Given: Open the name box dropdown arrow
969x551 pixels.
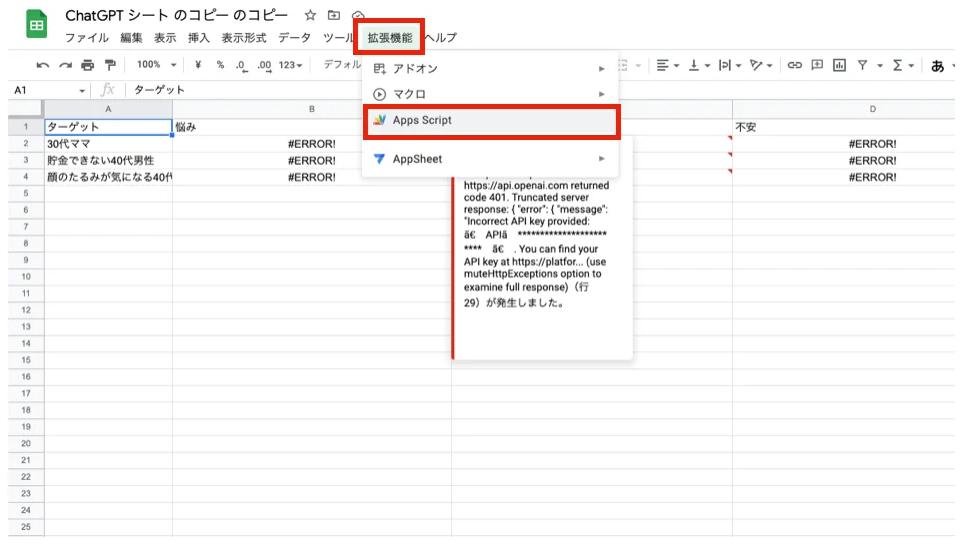Looking at the screenshot, I should pos(82,91).
